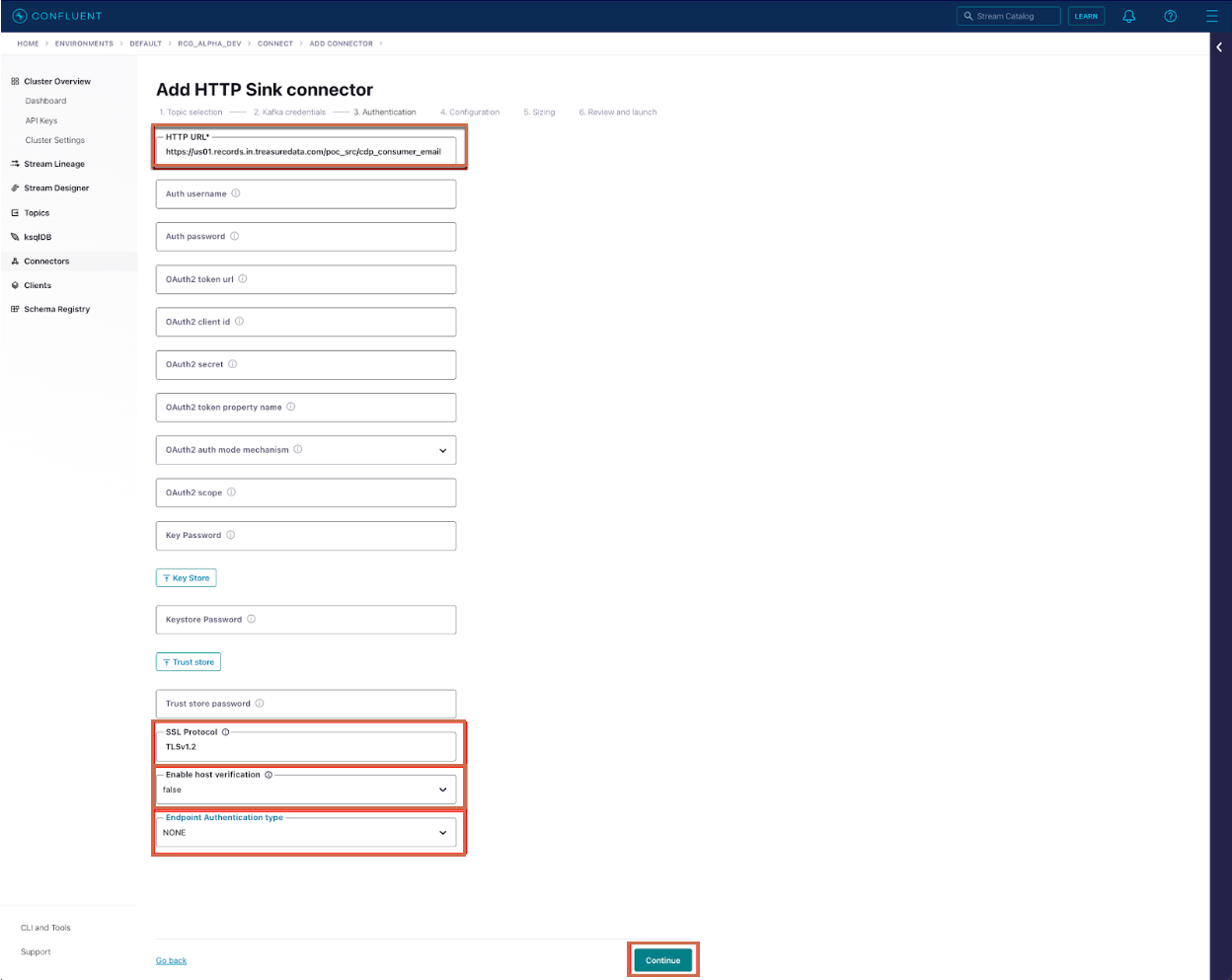Collapse the right side panel arrow
1232x980 pixels.
(x=1219, y=47)
